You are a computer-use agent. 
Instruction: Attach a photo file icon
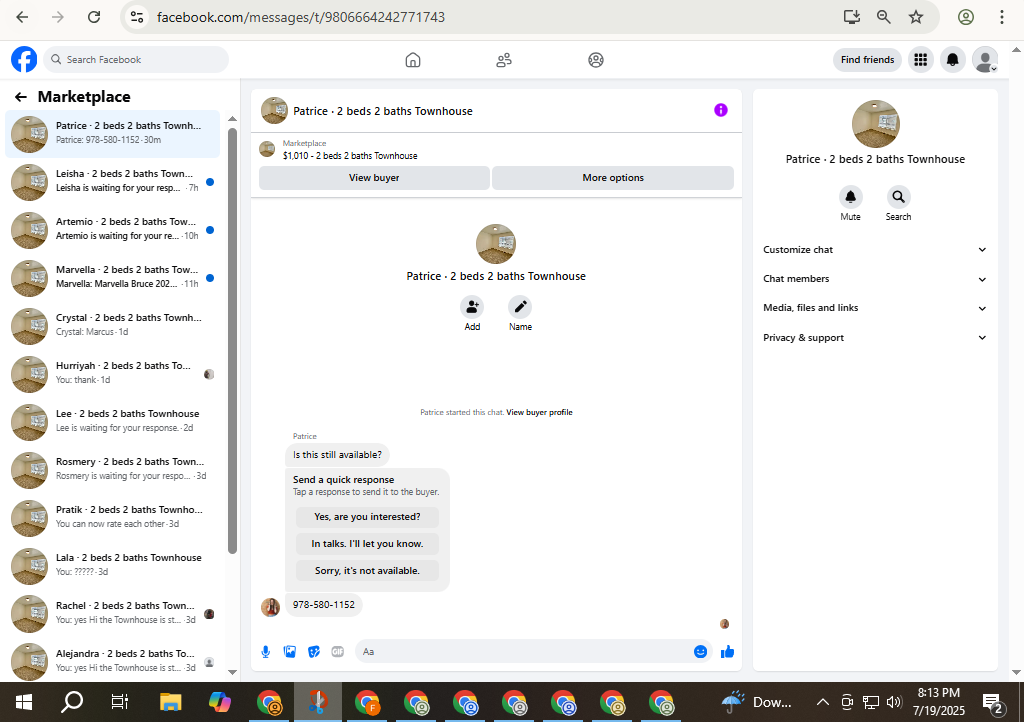click(290, 651)
